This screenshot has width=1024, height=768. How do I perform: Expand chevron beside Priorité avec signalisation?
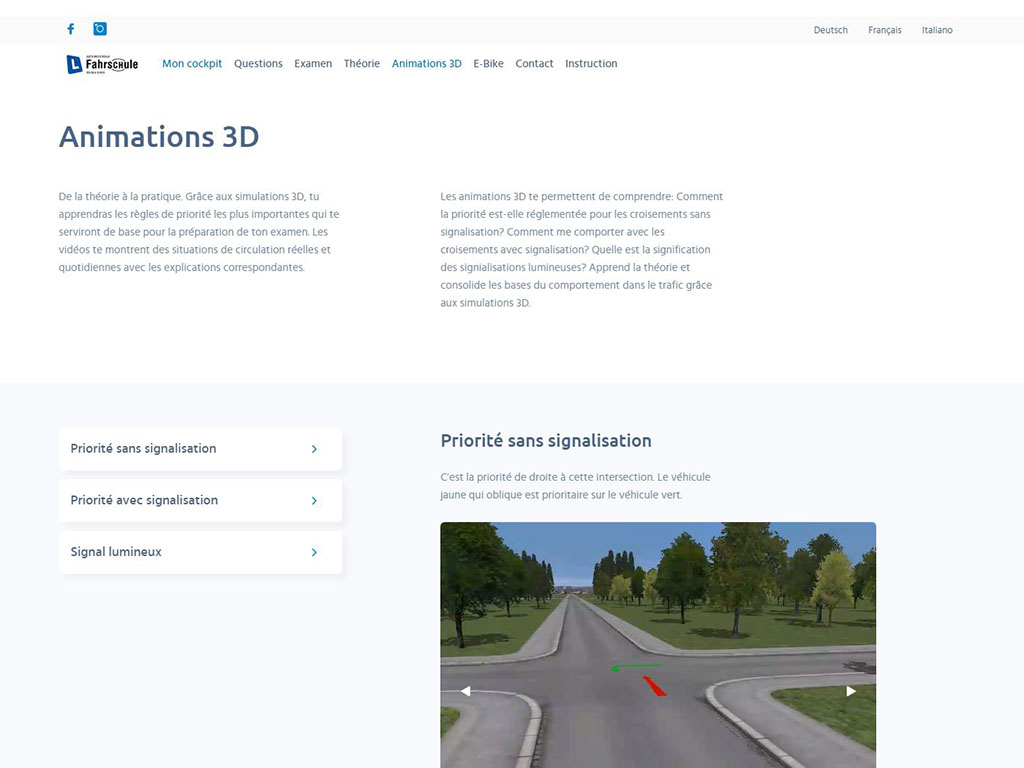click(x=314, y=501)
